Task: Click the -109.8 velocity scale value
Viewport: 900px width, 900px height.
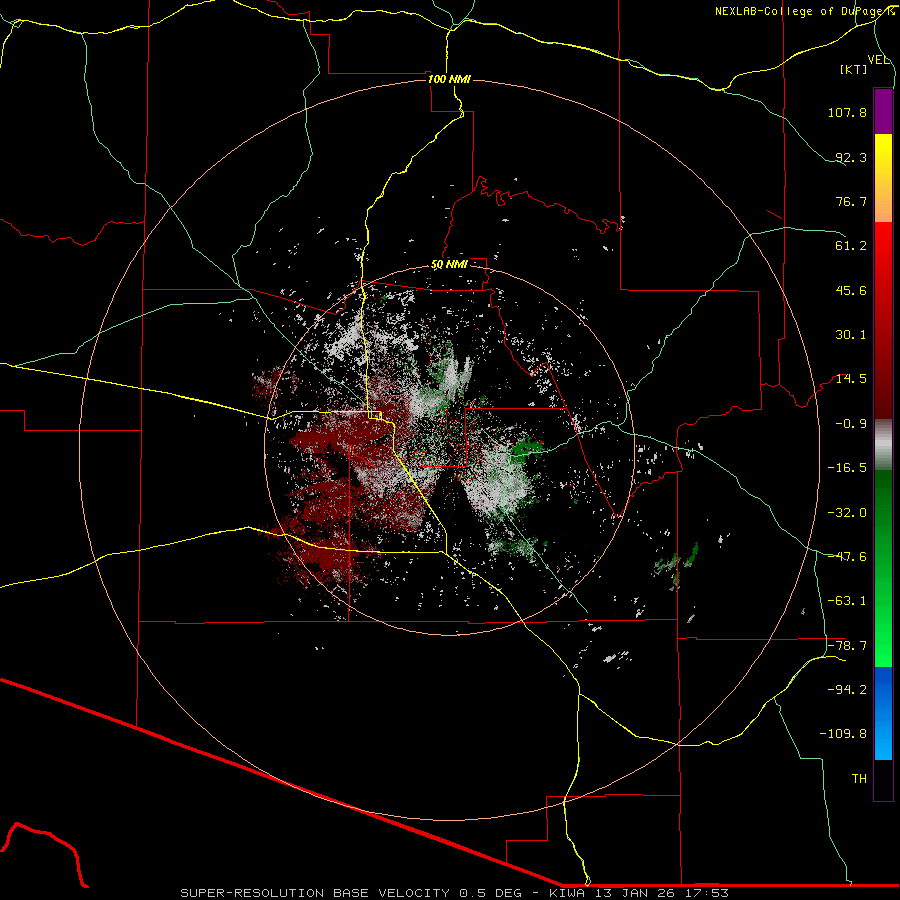Action: click(843, 734)
